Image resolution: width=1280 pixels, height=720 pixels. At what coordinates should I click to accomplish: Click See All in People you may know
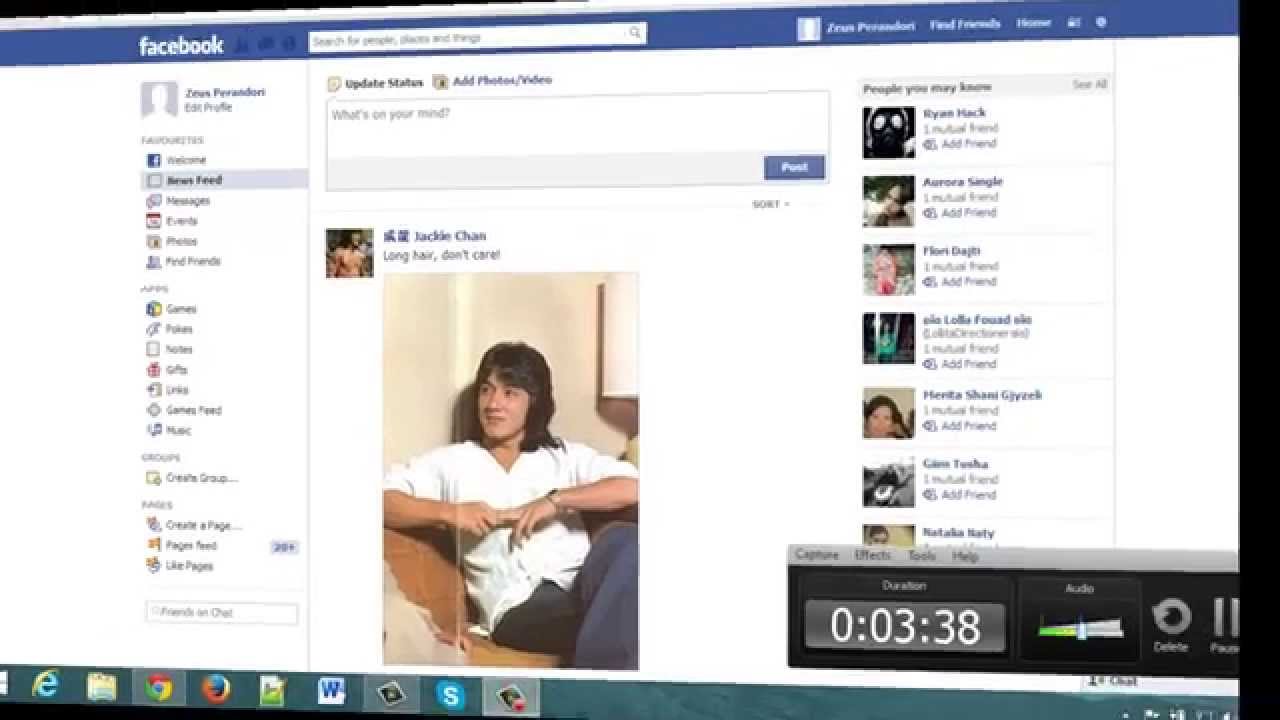point(1089,85)
